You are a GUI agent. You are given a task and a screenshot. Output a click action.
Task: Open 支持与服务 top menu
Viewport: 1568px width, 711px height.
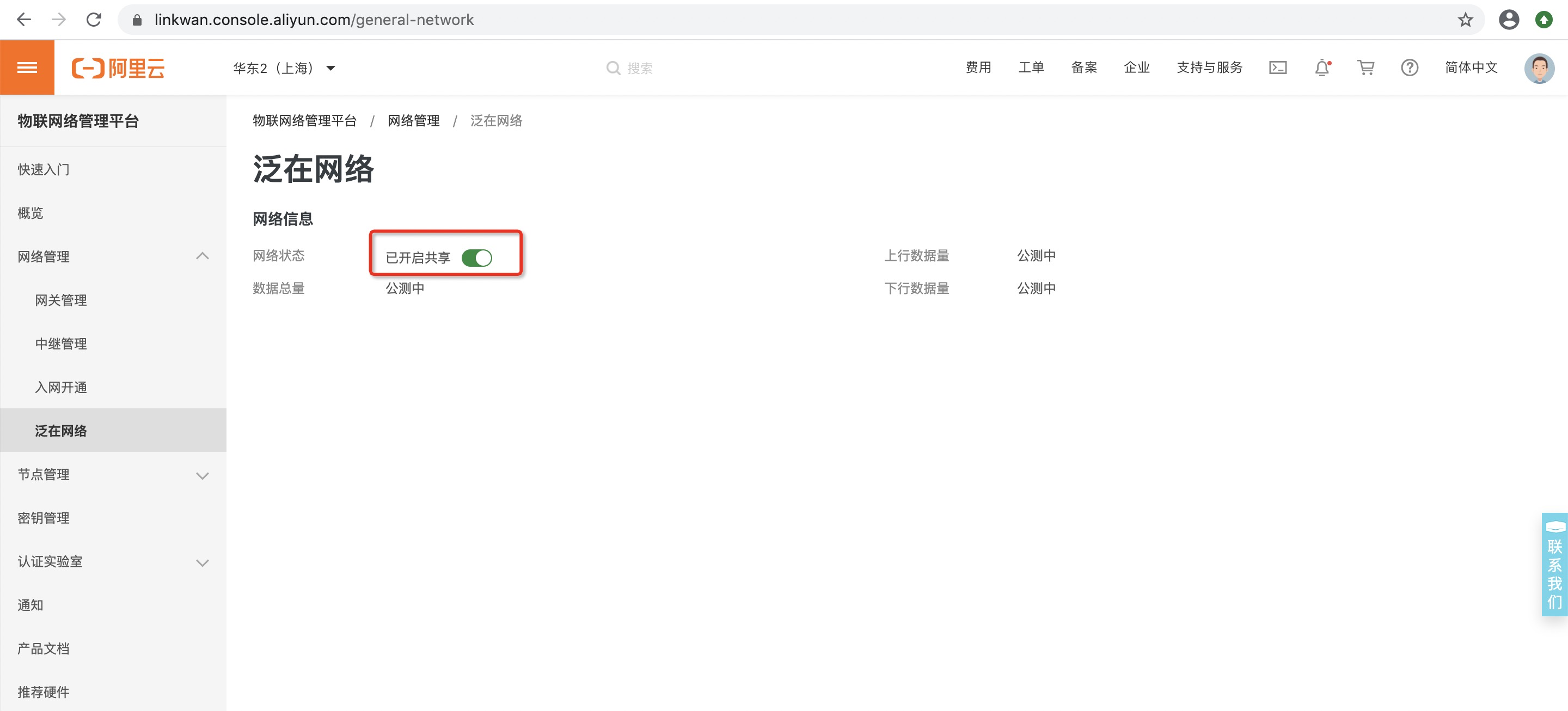1209,68
